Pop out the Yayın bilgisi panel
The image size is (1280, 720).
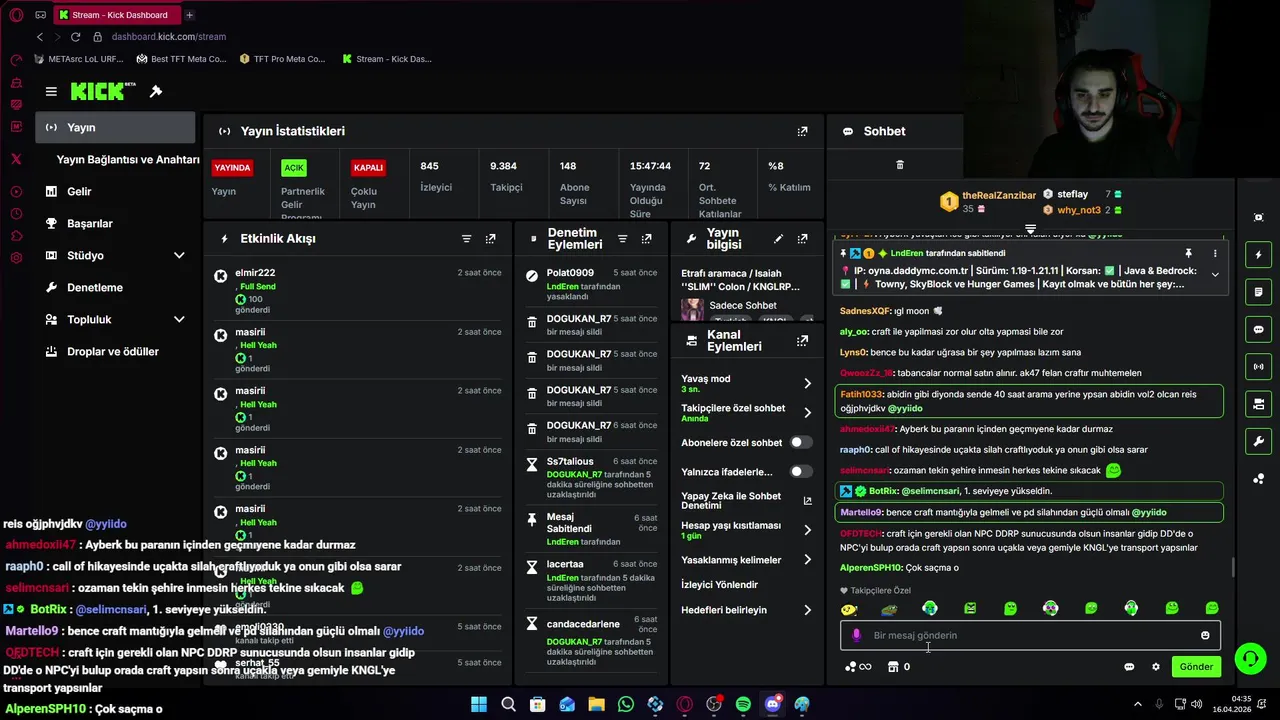click(802, 239)
